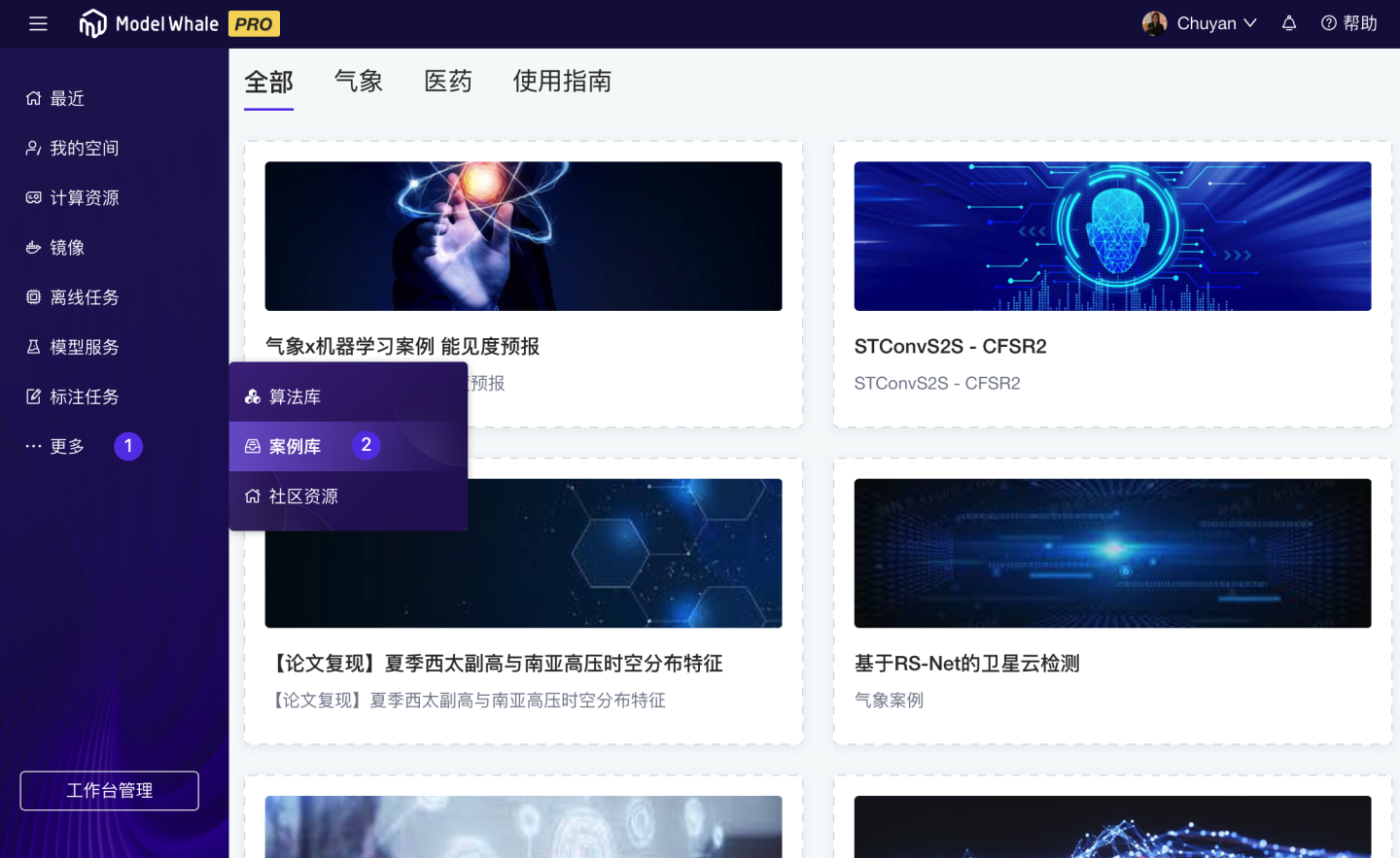Open the 基于RS-Net的卫星云检测 thumbnail
The width and height of the screenshot is (1400, 858).
tap(1112, 553)
